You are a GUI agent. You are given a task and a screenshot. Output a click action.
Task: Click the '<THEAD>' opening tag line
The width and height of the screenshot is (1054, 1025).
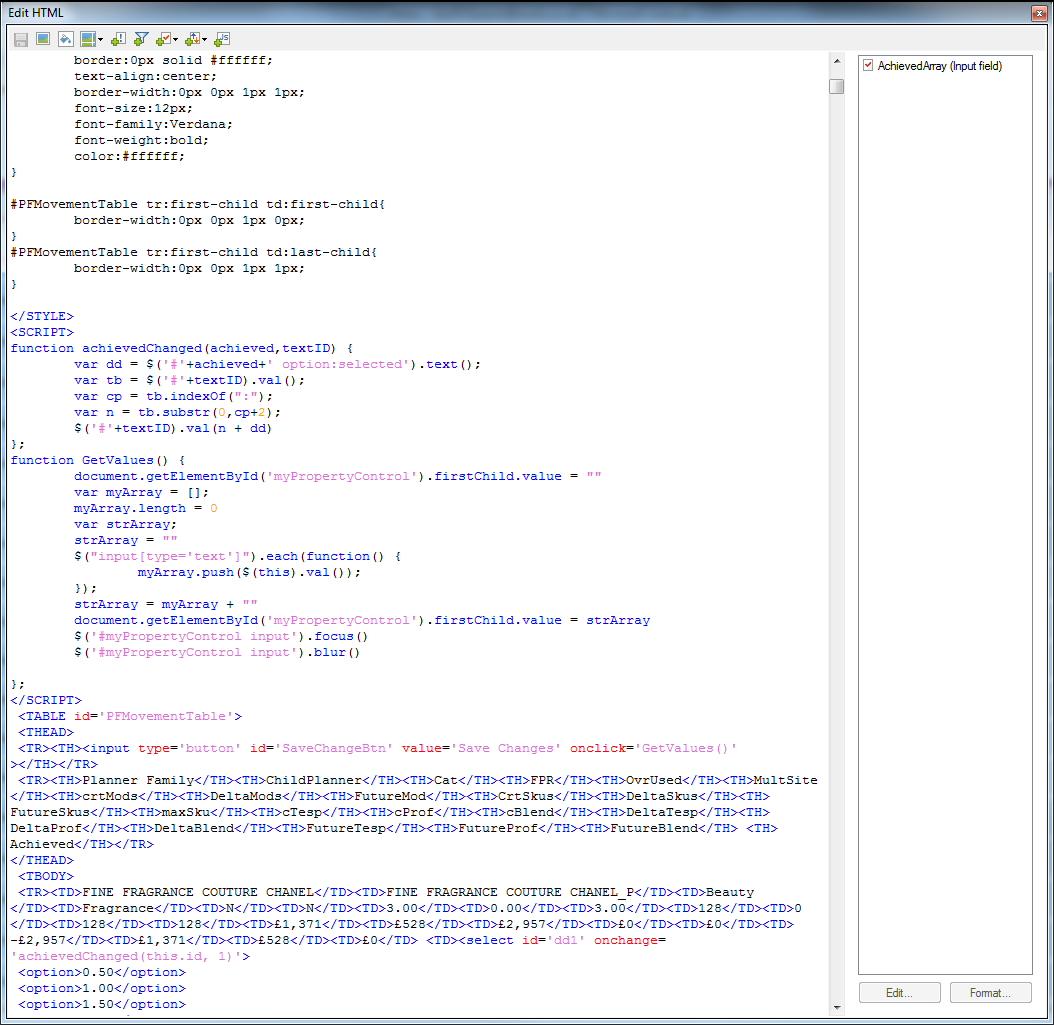[x=46, y=733]
